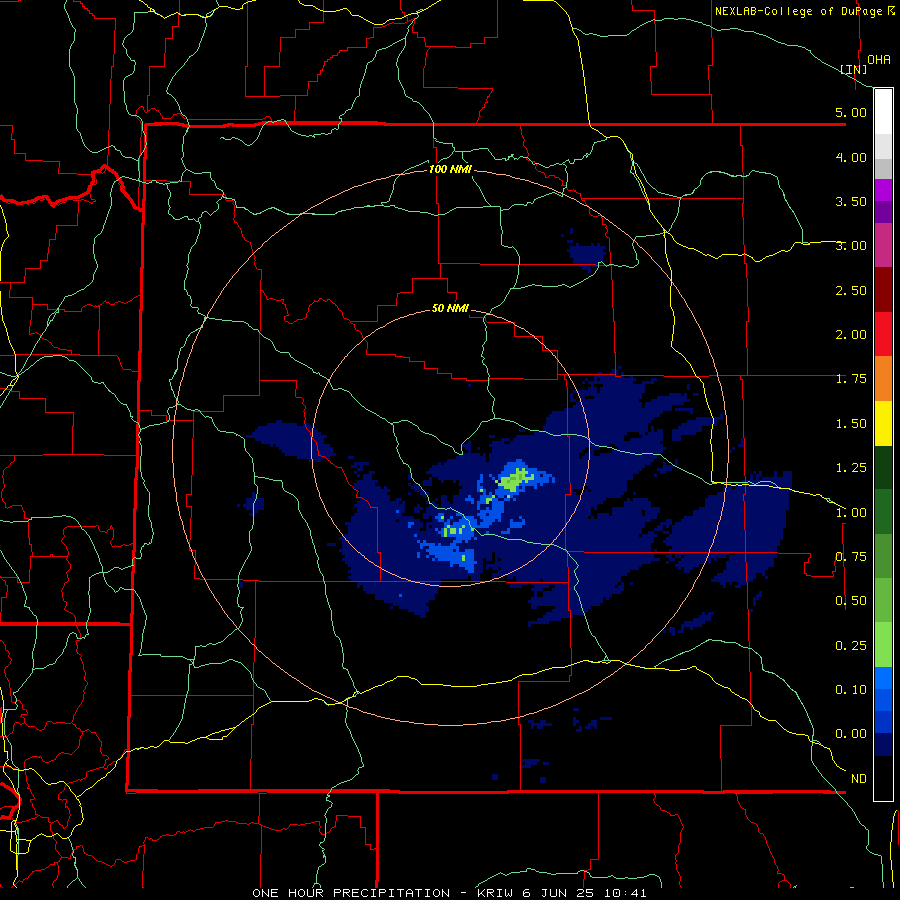Click the ND legend label
The width and height of the screenshot is (900, 900).
(859, 779)
